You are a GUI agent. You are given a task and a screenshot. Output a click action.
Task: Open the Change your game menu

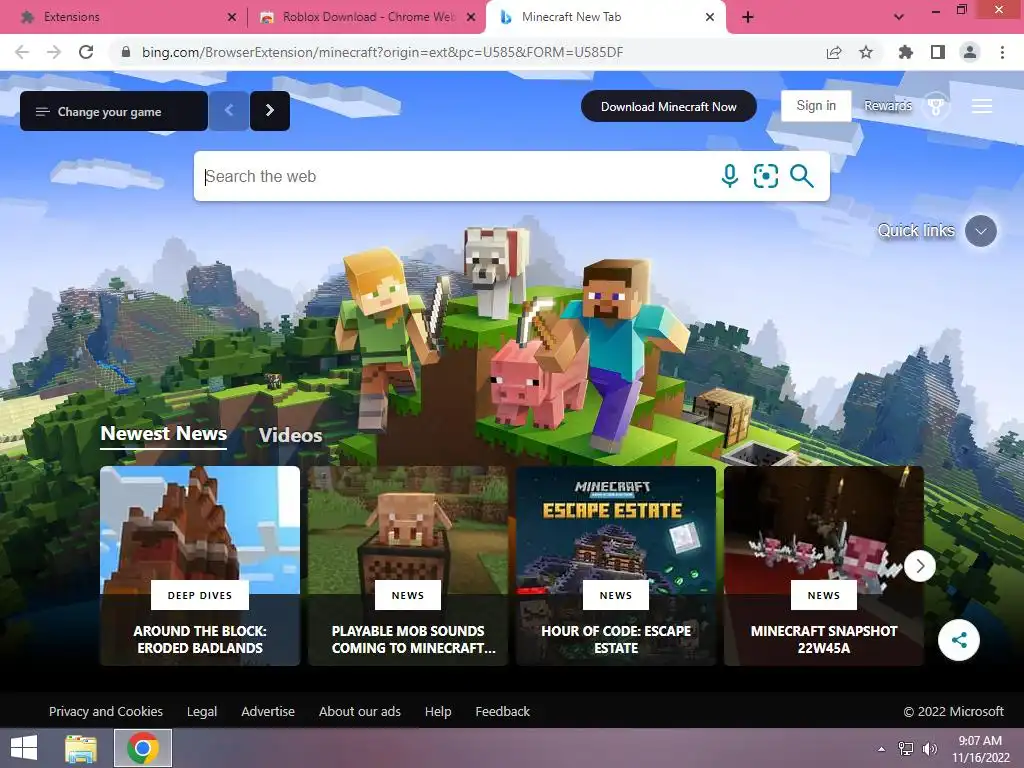point(114,111)
